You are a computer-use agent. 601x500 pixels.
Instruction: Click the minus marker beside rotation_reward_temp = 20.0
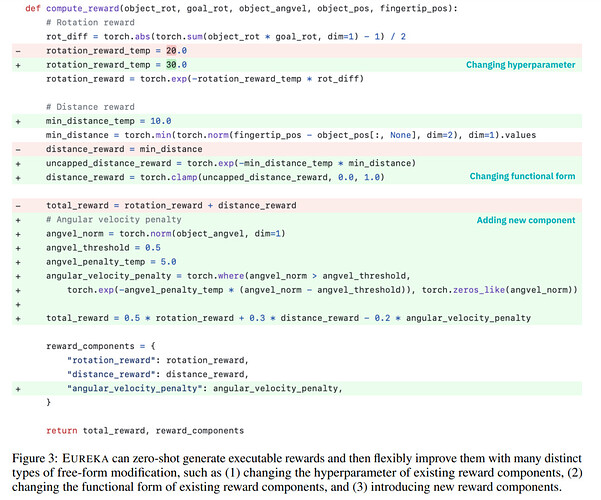pyautogui.click(x=18, y=51)
